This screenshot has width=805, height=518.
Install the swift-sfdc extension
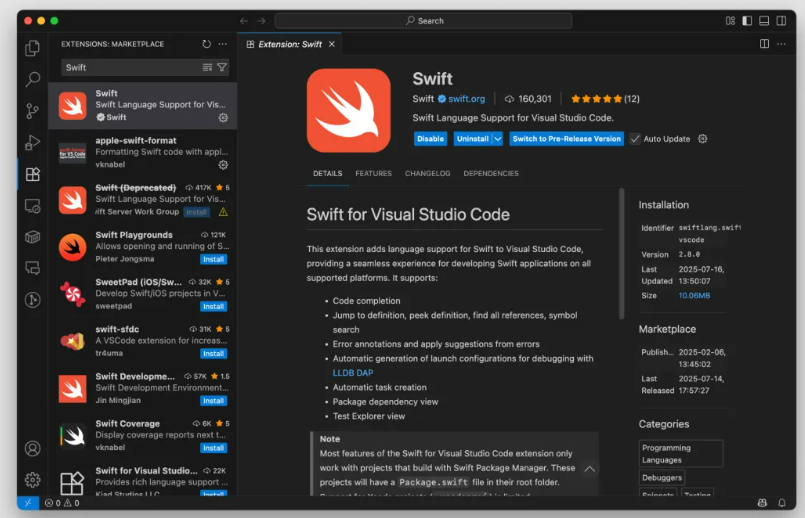coord(213,354)
